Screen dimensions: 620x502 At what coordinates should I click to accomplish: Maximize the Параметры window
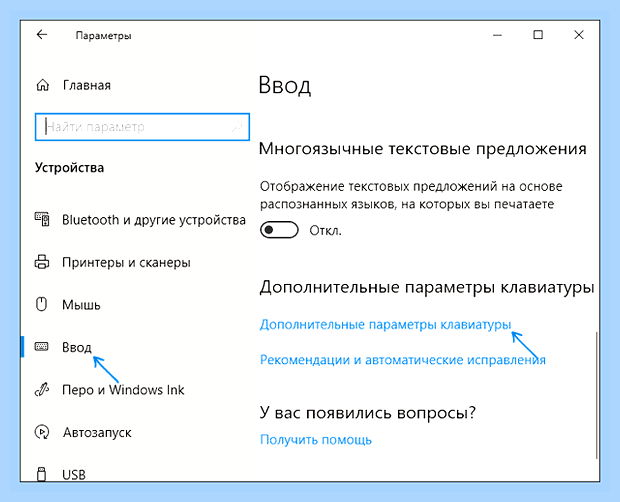point(538,35)
